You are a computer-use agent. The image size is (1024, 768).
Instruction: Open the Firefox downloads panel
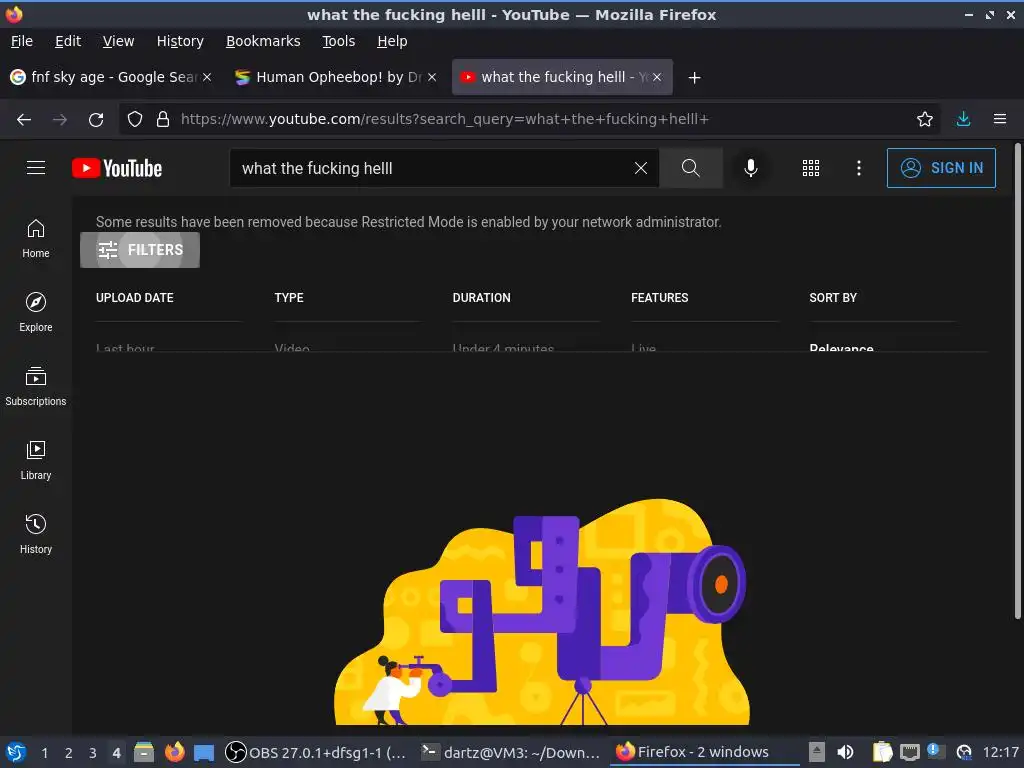tap(963, 119)
